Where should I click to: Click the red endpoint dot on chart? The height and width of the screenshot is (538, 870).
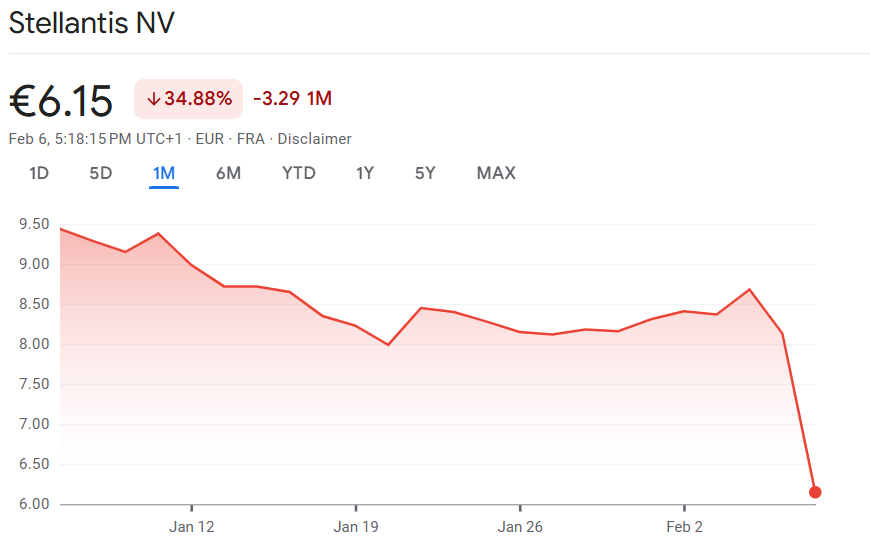click(815, 492)
